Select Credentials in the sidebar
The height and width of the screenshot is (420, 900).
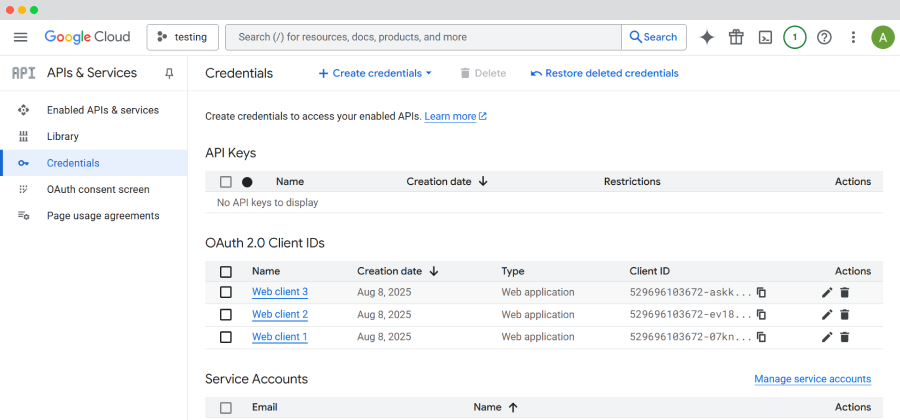coord(94,163)
